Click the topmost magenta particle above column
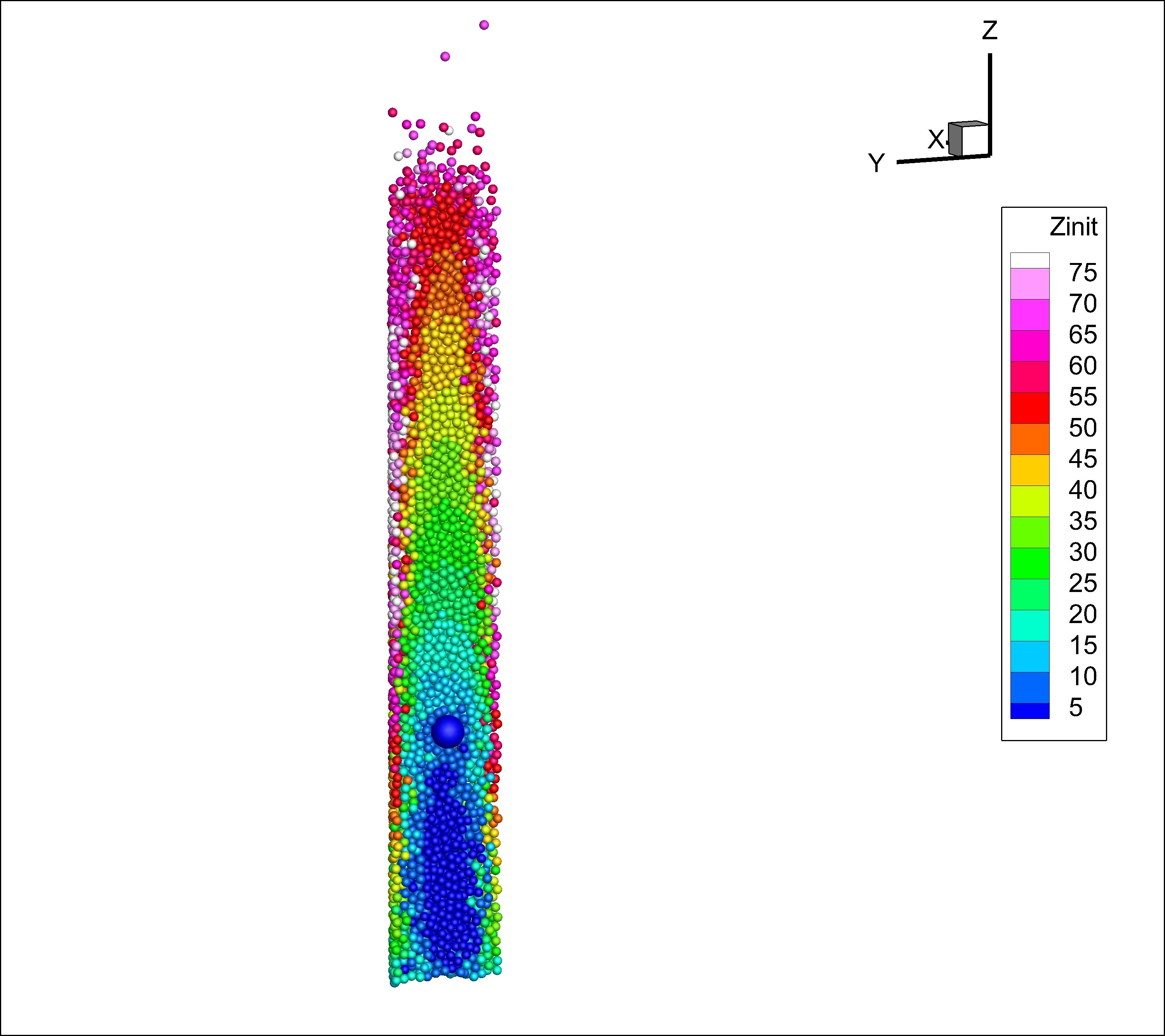Screen dimensions: 1165x1036 pos(484,25)
